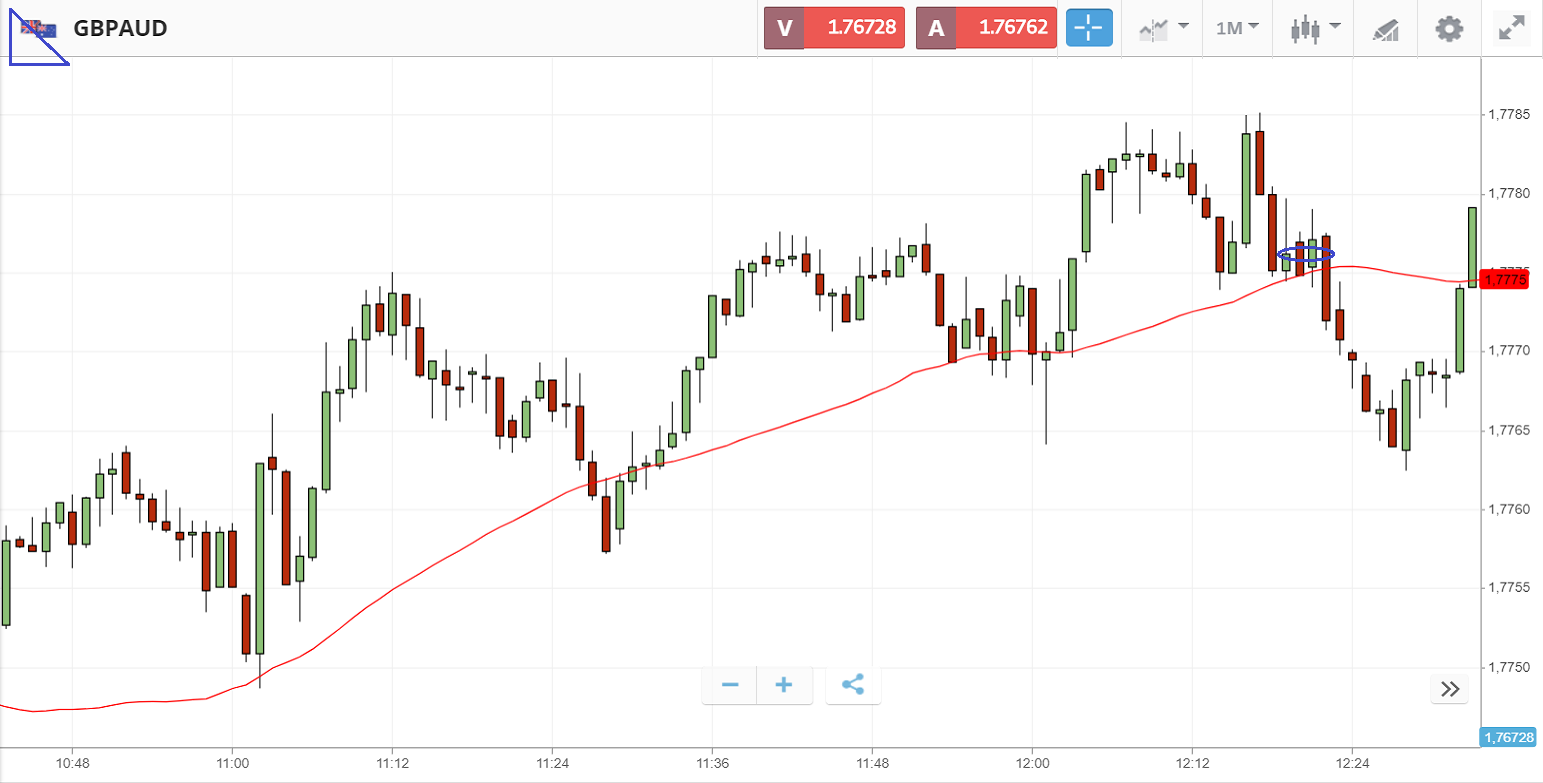The width and height of the screenshot is (1543, 783).
Task: Select the drawing tools pencil icon
Action: [1385, 29]
